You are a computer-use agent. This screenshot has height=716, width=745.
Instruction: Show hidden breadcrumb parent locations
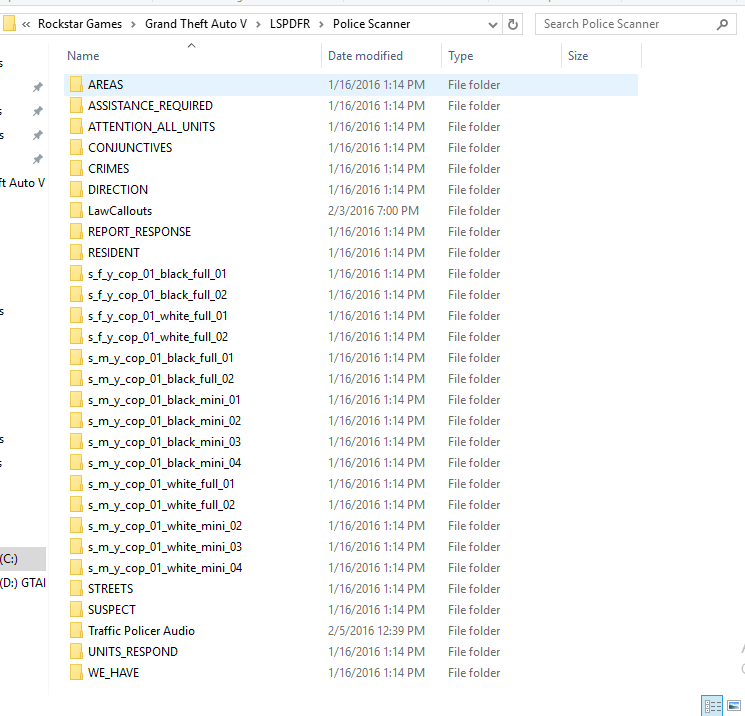point(26,24)
